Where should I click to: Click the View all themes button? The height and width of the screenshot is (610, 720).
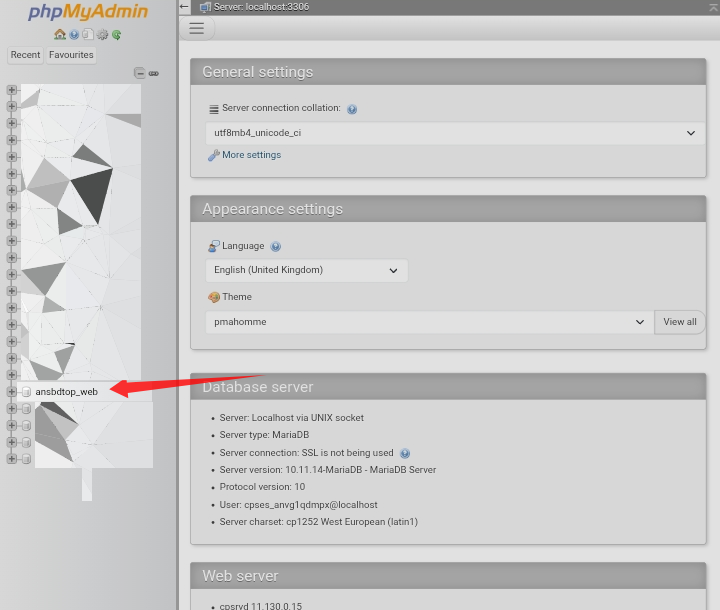[680, 322]
